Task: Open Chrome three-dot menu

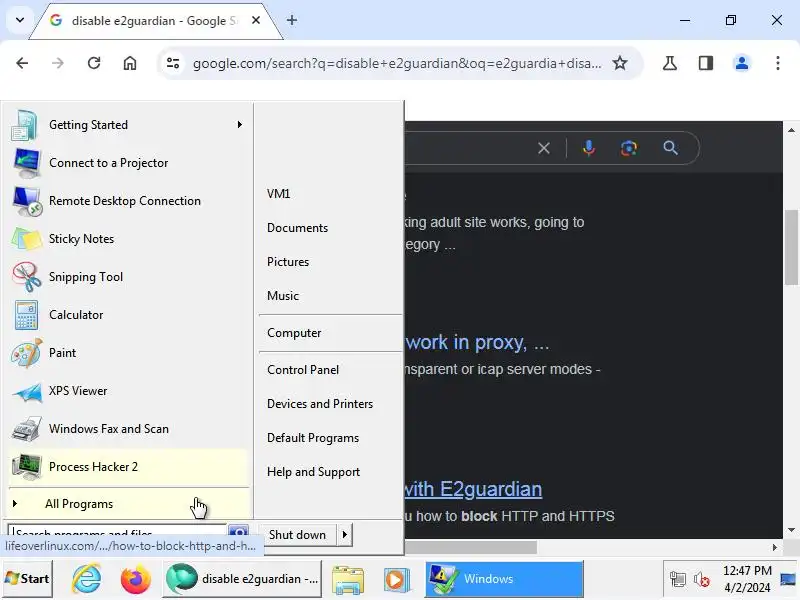Action: [778, 63]
